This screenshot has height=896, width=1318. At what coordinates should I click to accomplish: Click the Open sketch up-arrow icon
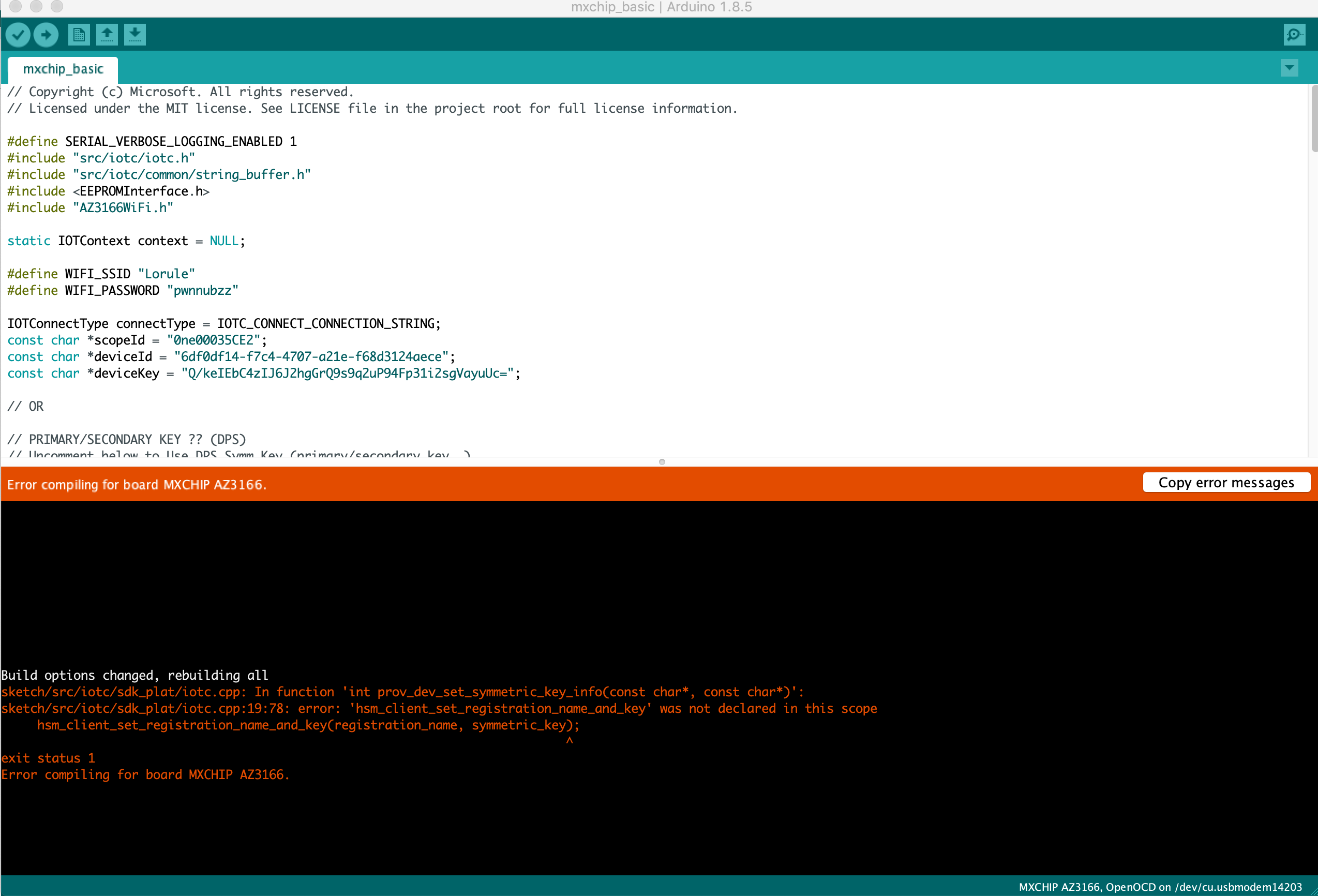pyautogui.click(x=107, y=35)
